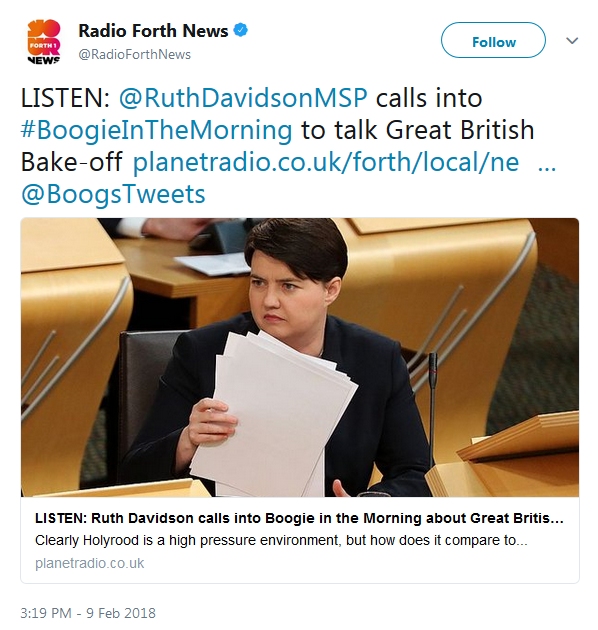Click the ellipsis after the truncated URL
598x630 pixels.
pos(547,167)
